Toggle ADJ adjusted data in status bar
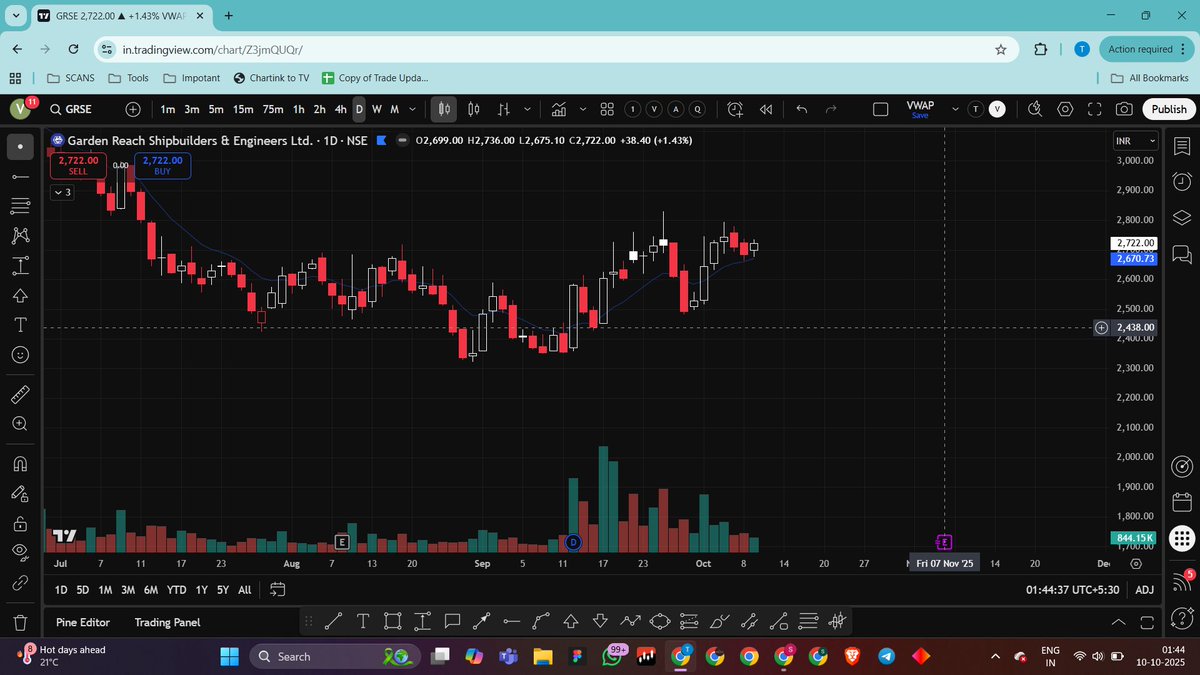Screen dimensions: 1200x675 (x=1144, y=590)
